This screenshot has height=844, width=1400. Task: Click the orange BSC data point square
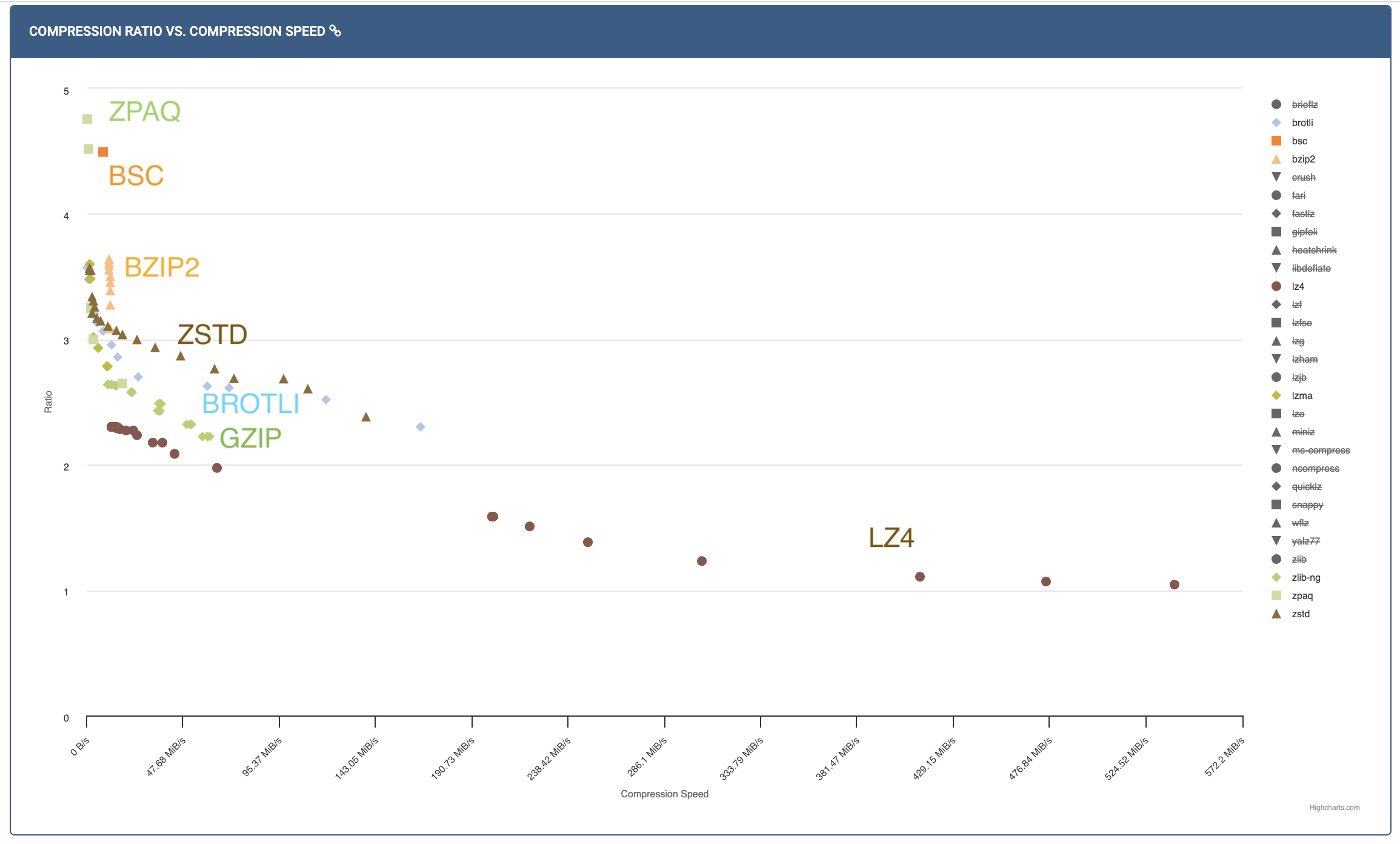[103, 152]
